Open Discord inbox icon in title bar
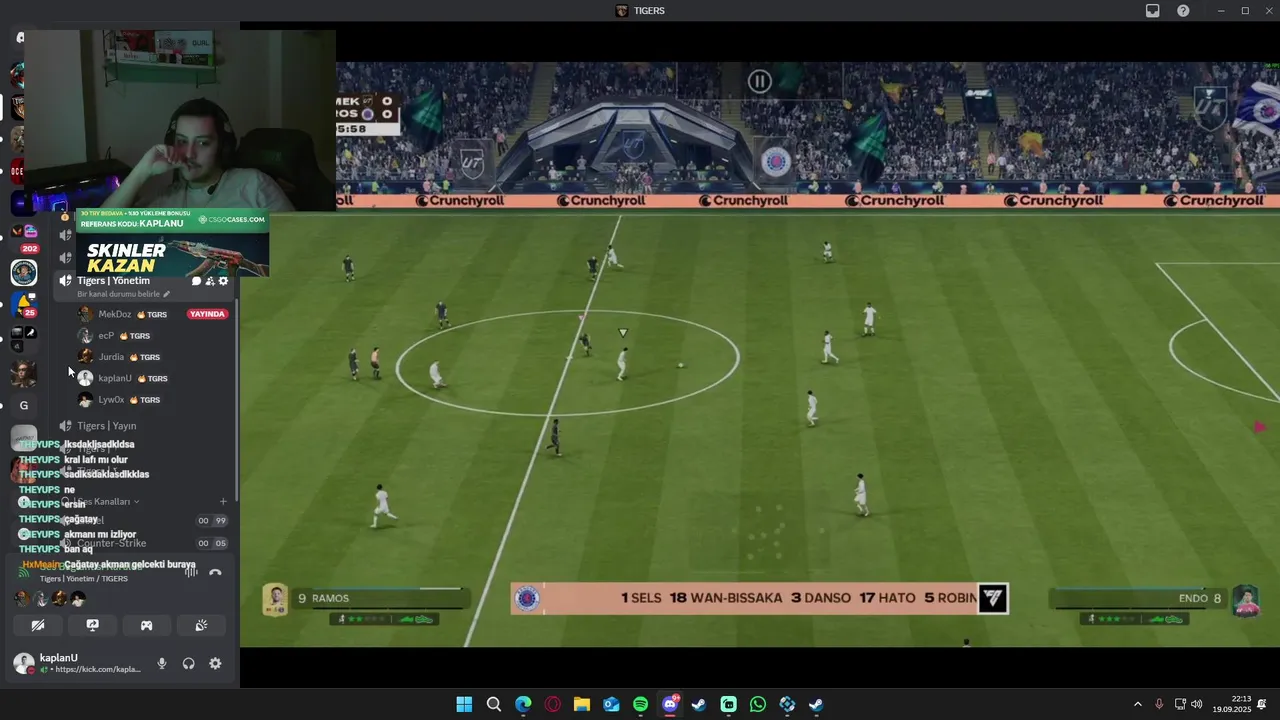Image resolution: width=1280 pixels, height=720 pixels. 1152,10
